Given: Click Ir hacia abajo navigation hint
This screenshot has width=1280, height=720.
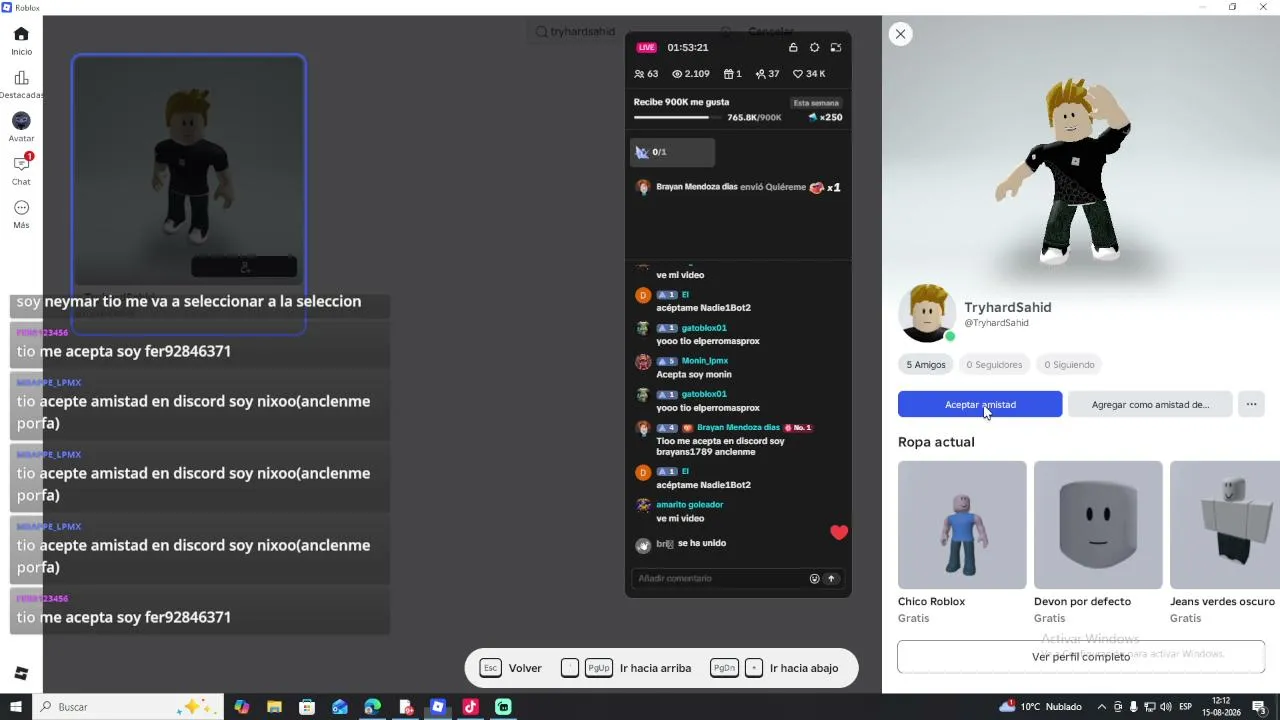Looking at the screenshot, I should coord(774,668).
